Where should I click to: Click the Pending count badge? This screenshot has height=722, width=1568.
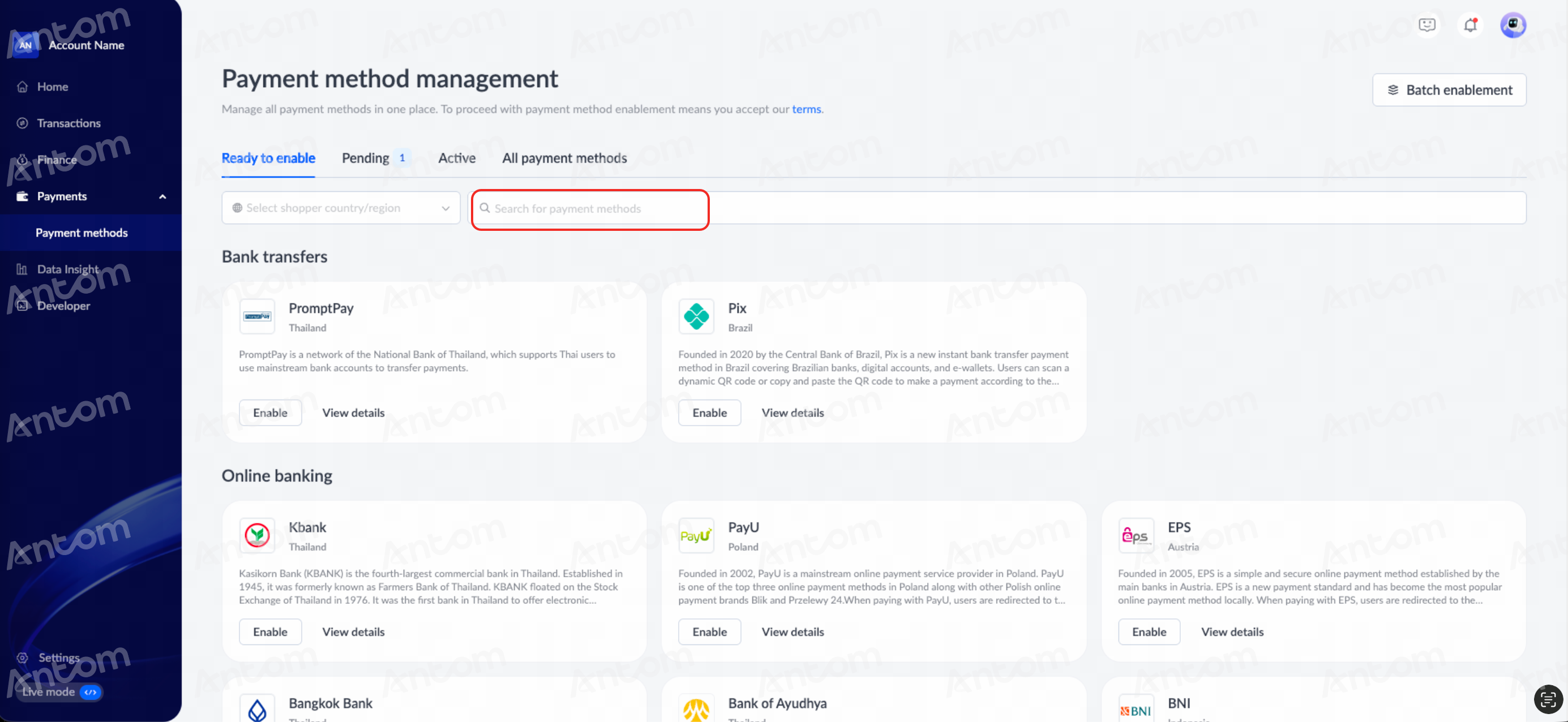(x=402, y=158)
